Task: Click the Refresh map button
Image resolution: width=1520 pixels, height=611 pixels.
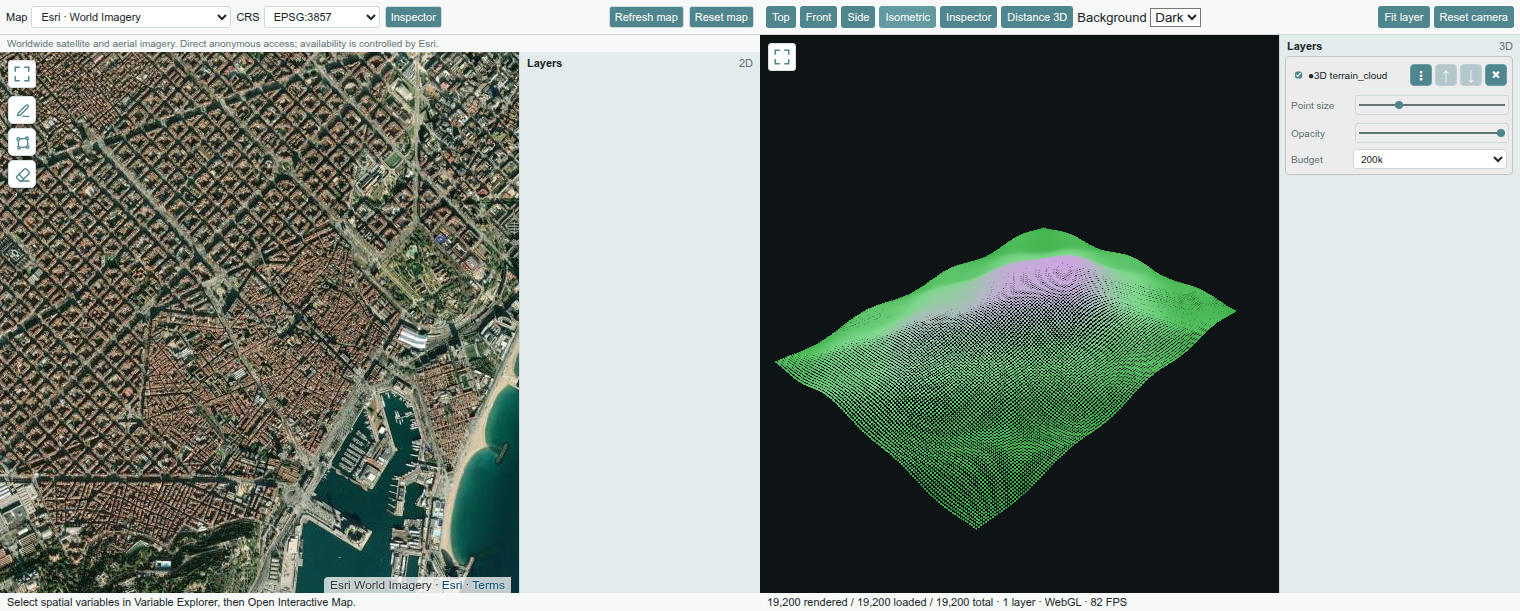Action: 647,17
